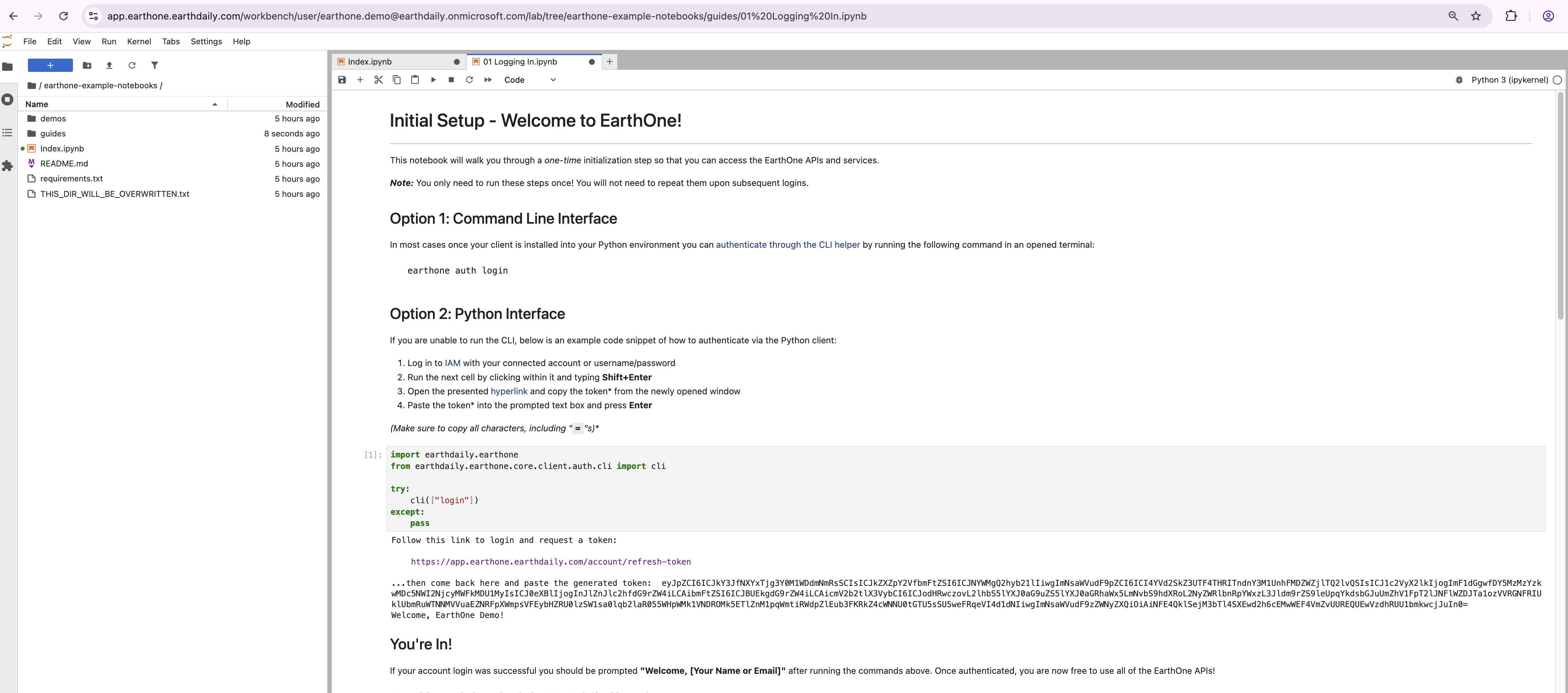Reload the page with the browser reload icon
1568x693 pixels.
[63, 16]
